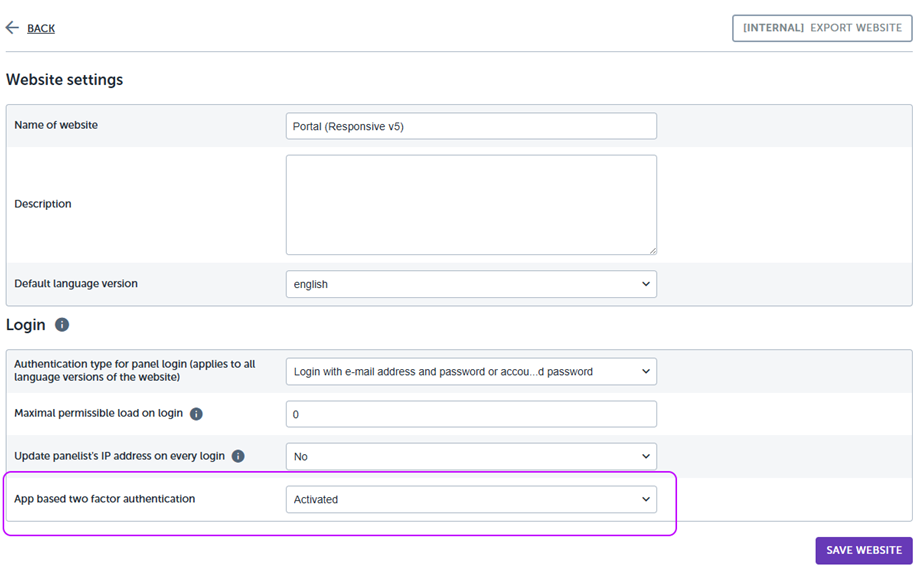Open Default language version dropdown

pos(471,284)
